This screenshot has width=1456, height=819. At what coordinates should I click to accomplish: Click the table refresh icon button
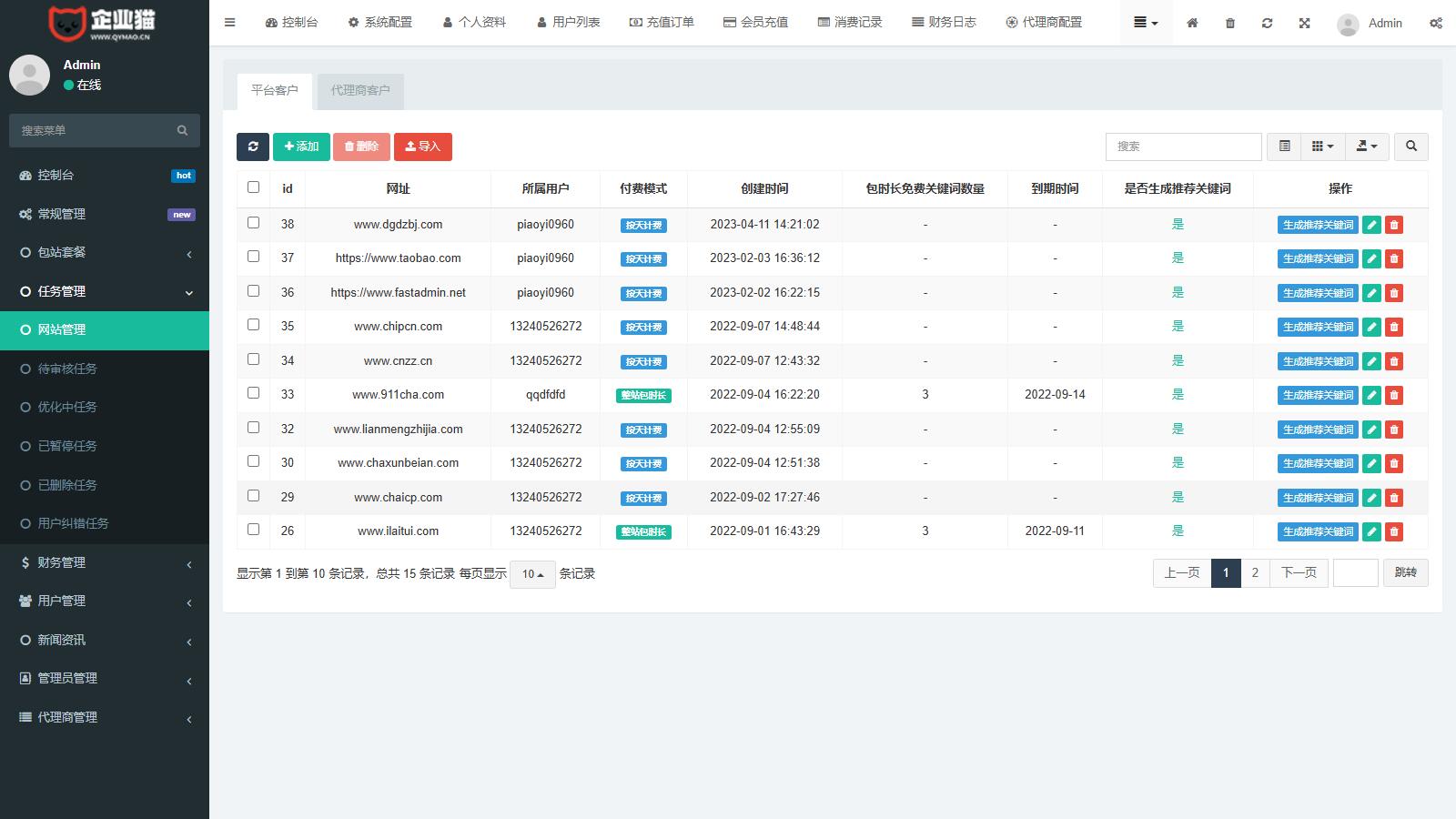[x=253, y=147]
